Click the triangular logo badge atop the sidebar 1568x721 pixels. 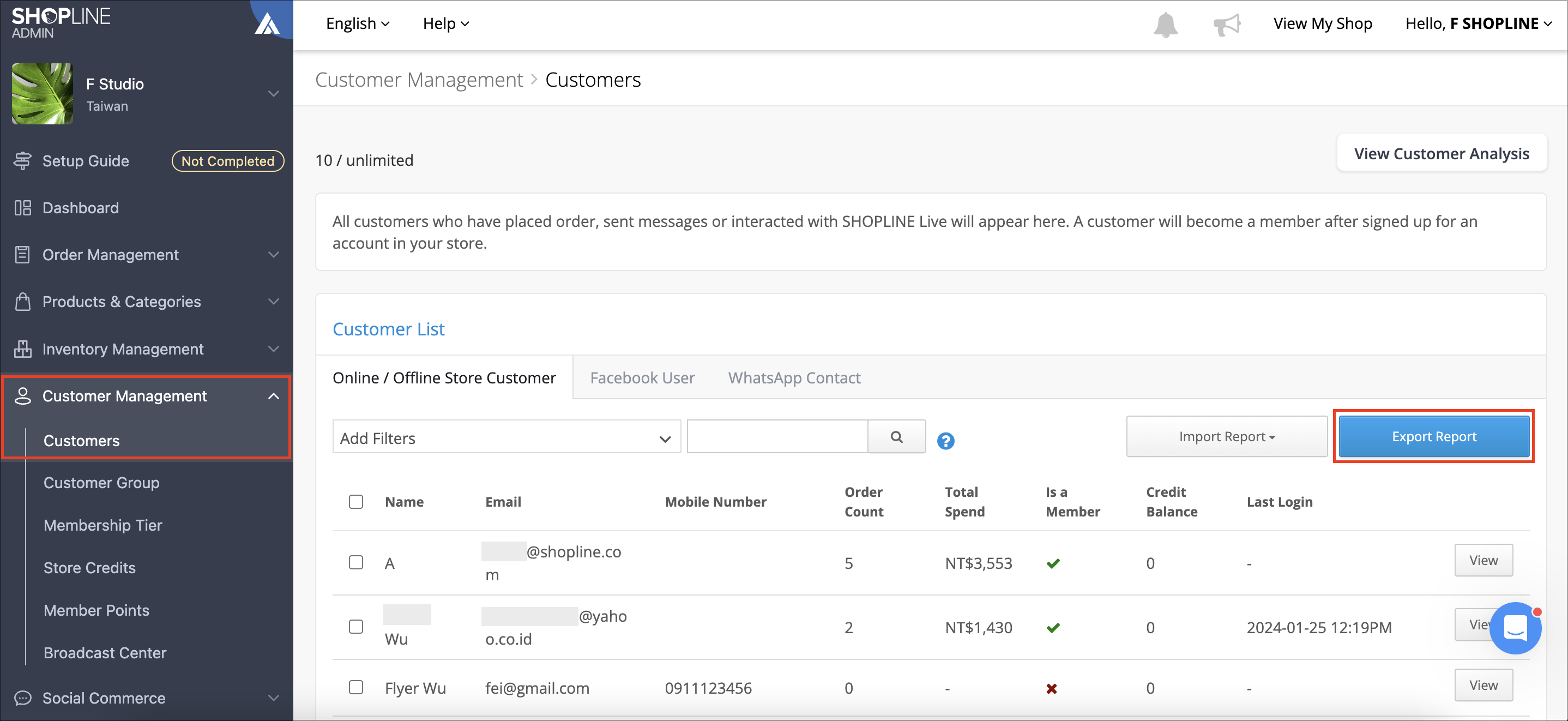[x=267, y=23]
